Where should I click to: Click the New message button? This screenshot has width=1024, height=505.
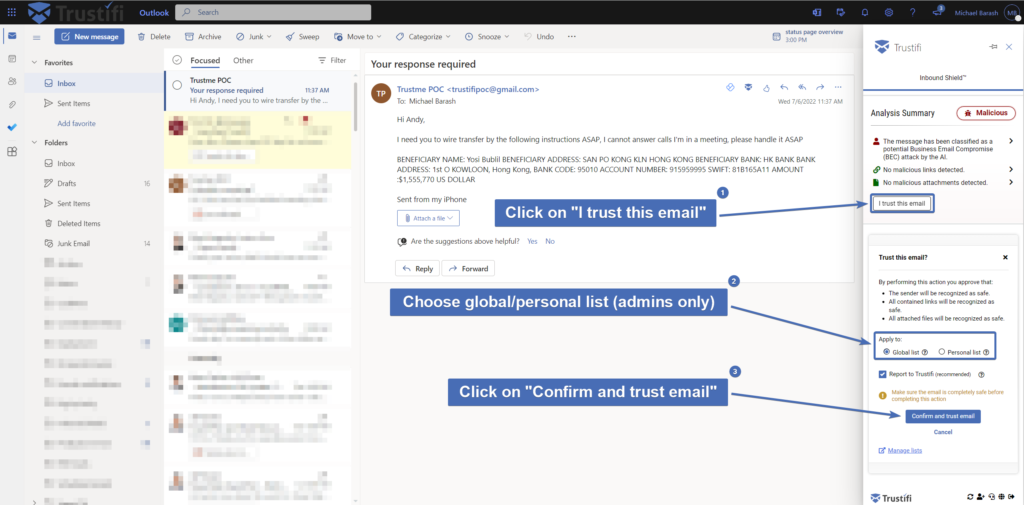click(89, 37)
